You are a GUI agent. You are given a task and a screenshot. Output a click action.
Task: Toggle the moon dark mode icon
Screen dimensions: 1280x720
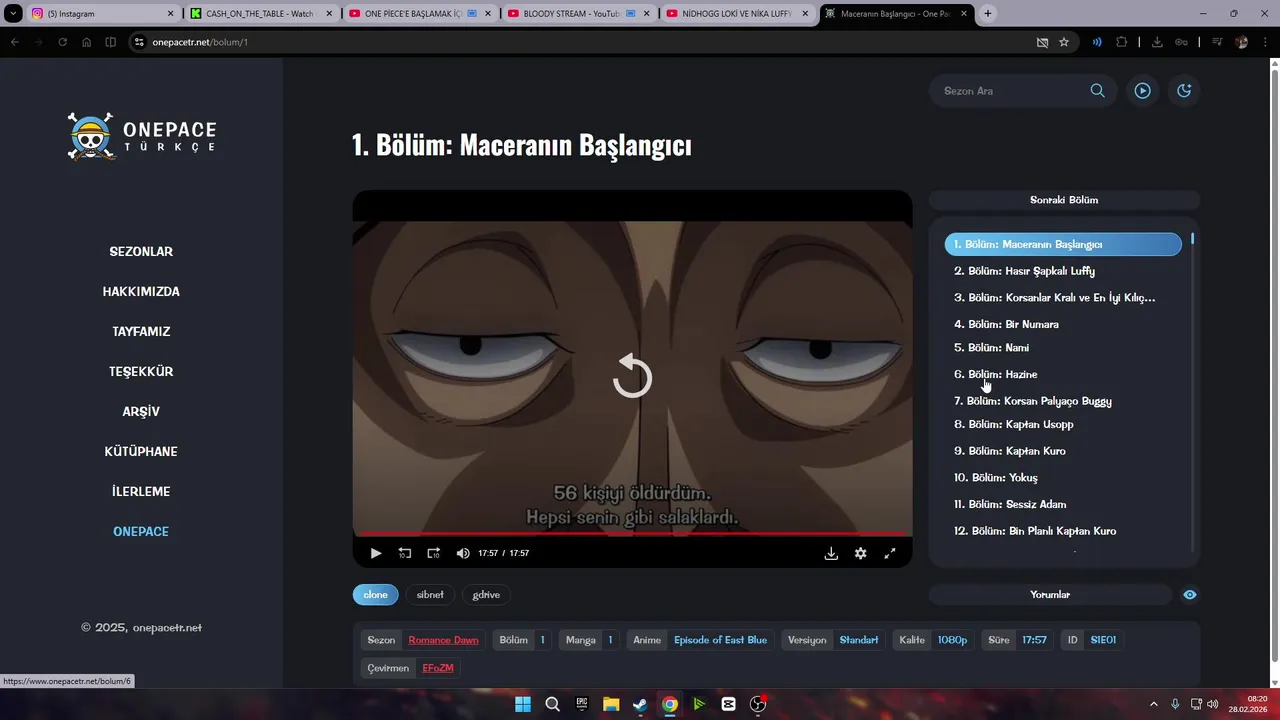point(1184,91)
